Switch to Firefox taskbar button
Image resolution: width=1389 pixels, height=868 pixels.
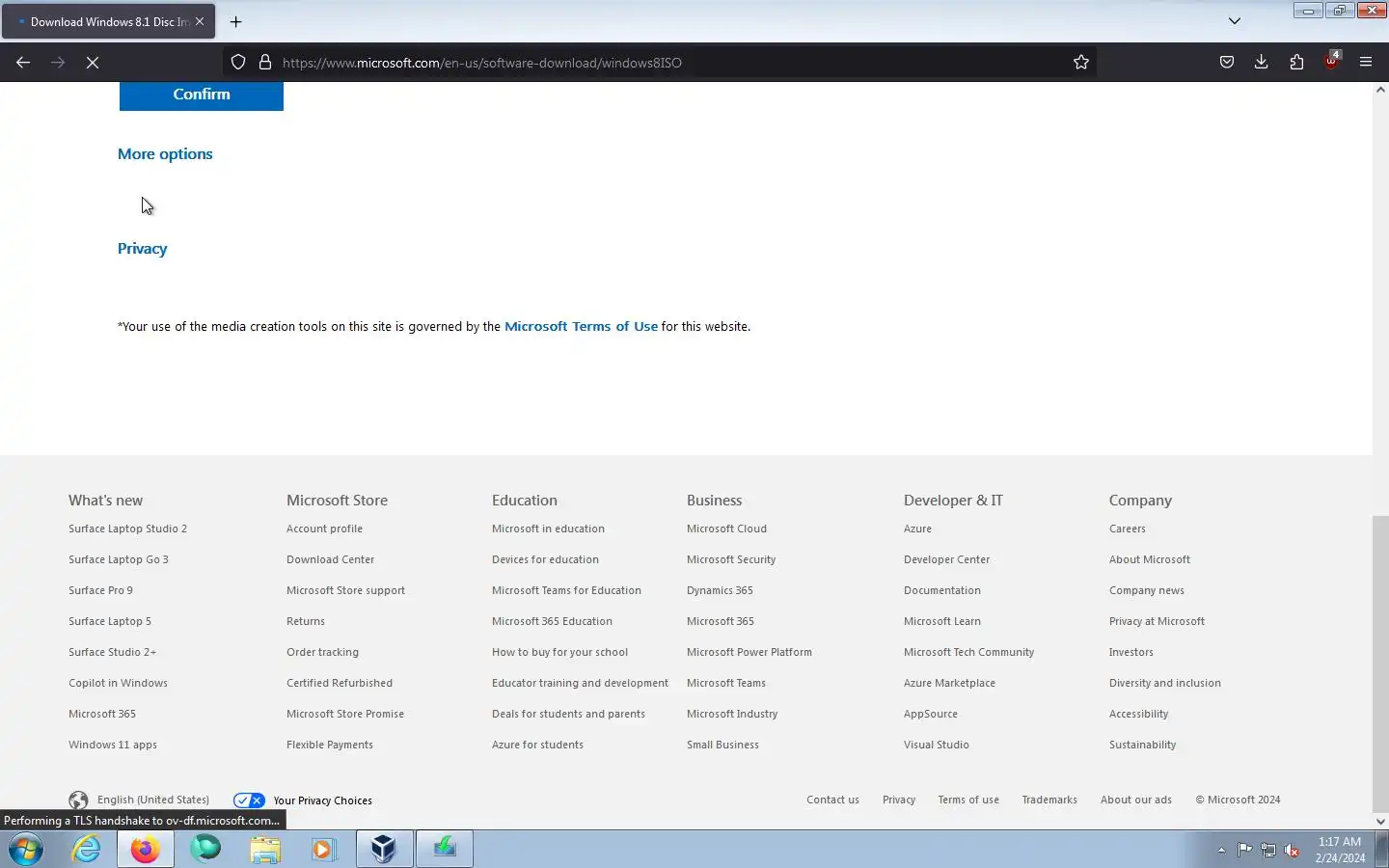coord(146,850)
